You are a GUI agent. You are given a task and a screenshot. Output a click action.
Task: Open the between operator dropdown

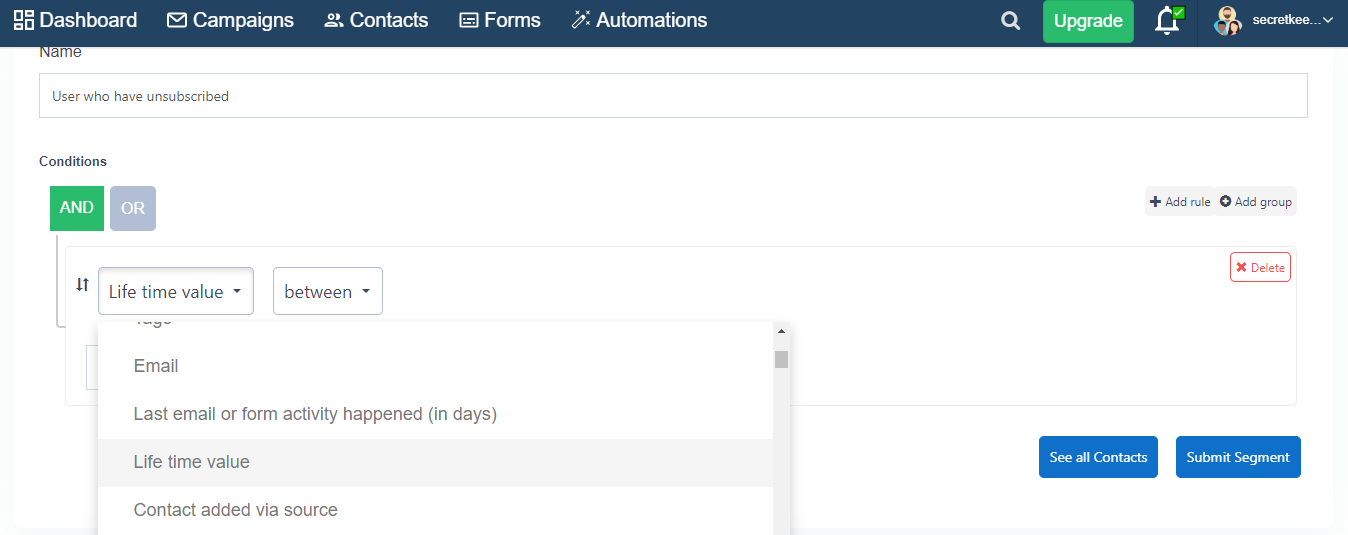point(327,292)
